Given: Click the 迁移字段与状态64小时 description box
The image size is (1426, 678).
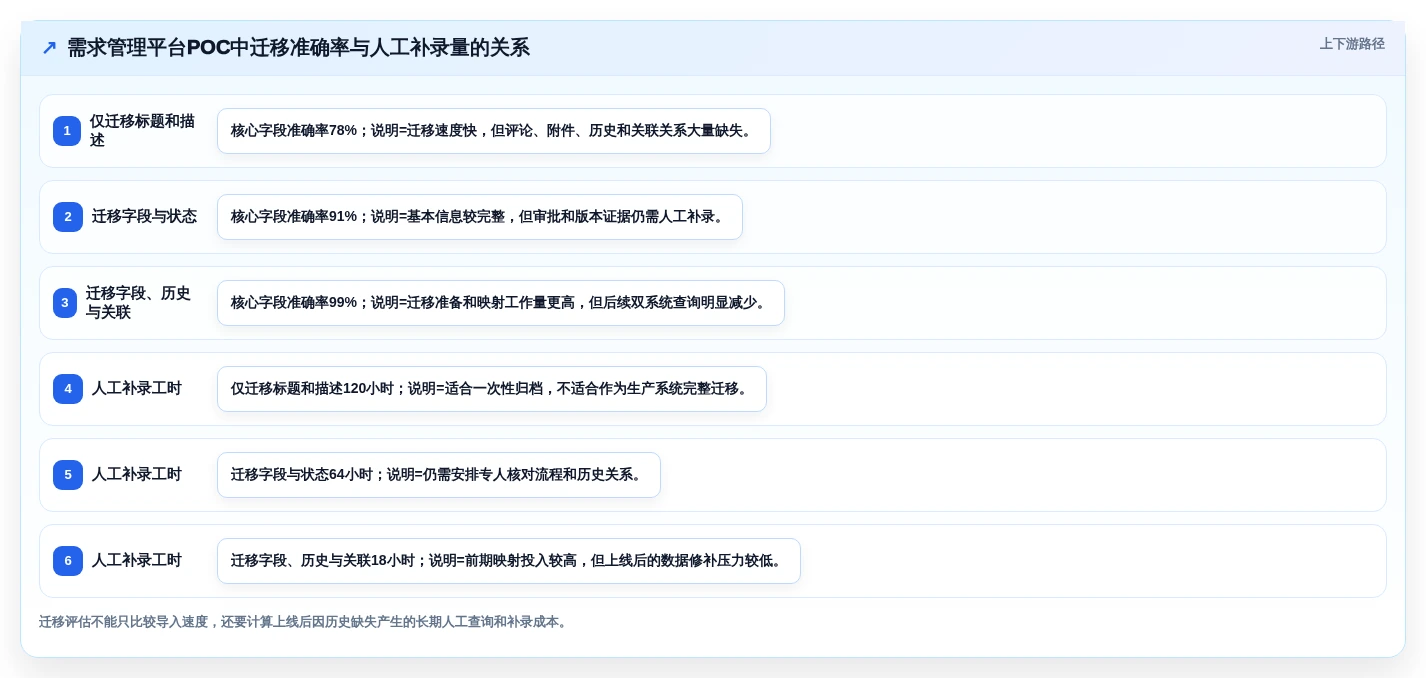Looking at the screenshot, I should coord(439,475).
